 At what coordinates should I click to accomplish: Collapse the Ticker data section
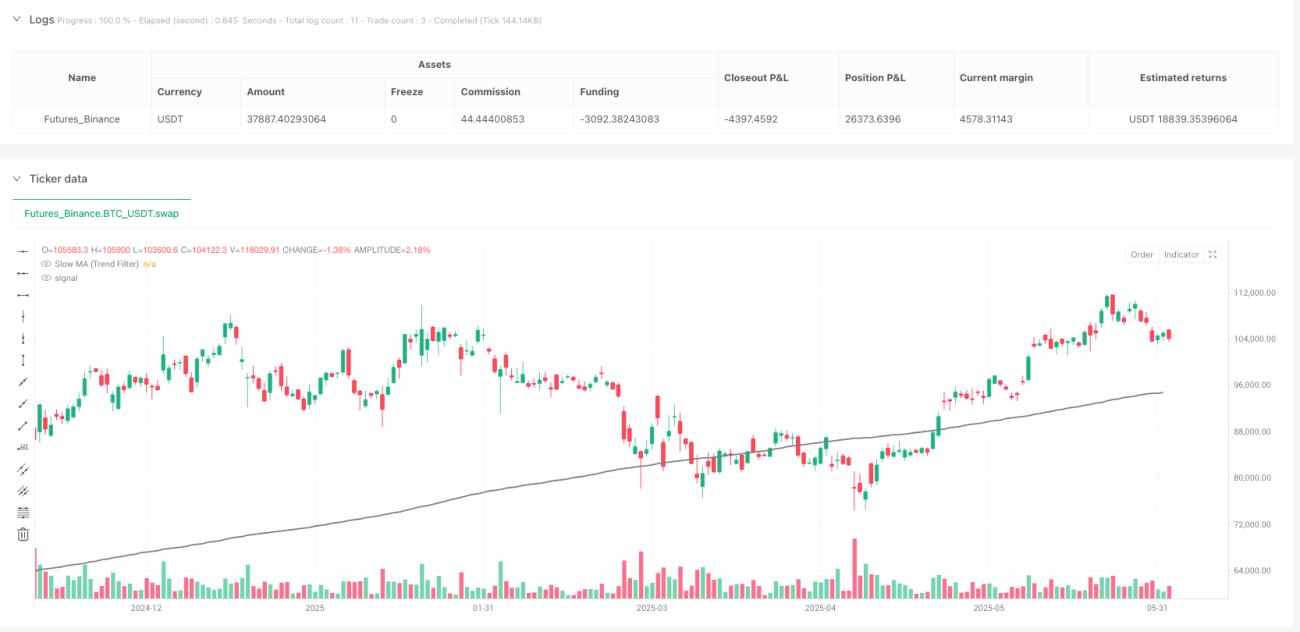tap(17, 178)
